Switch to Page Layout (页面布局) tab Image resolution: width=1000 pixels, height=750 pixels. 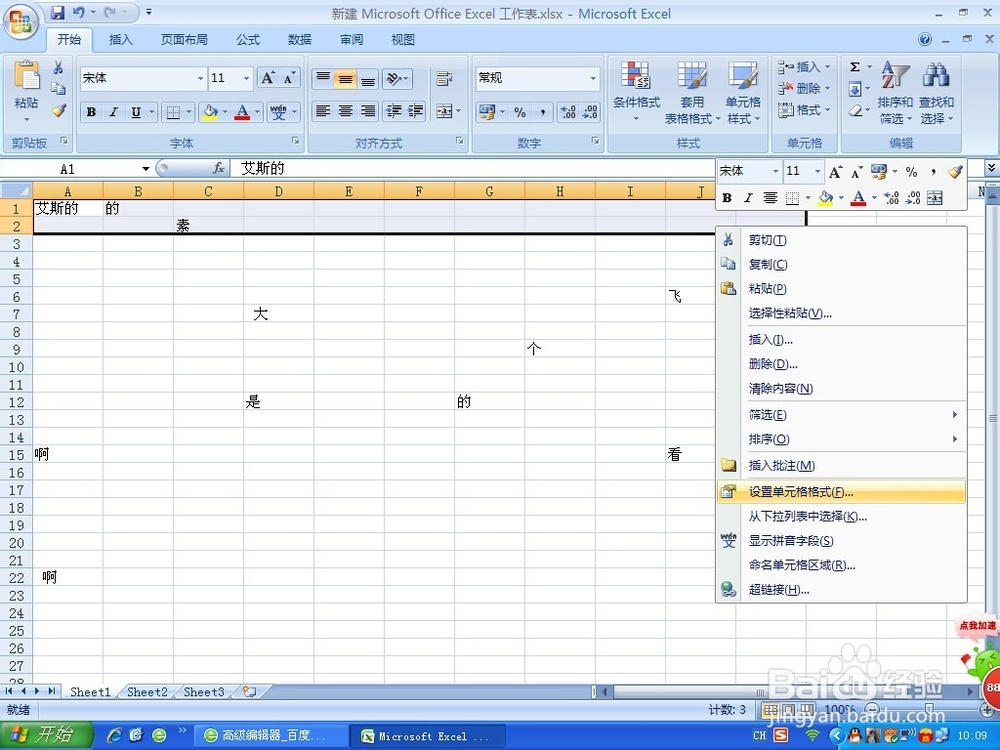point(184,40)
